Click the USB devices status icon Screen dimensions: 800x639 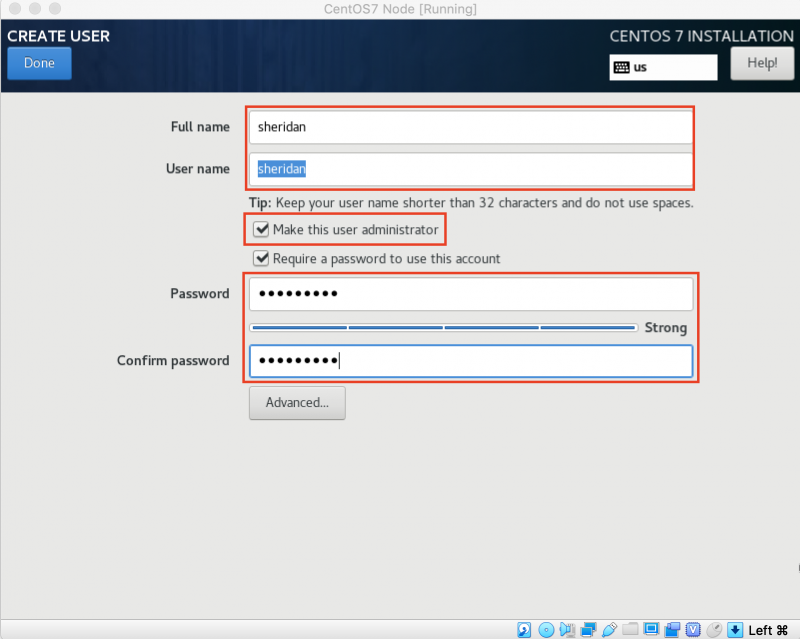[x=610, y=630]
